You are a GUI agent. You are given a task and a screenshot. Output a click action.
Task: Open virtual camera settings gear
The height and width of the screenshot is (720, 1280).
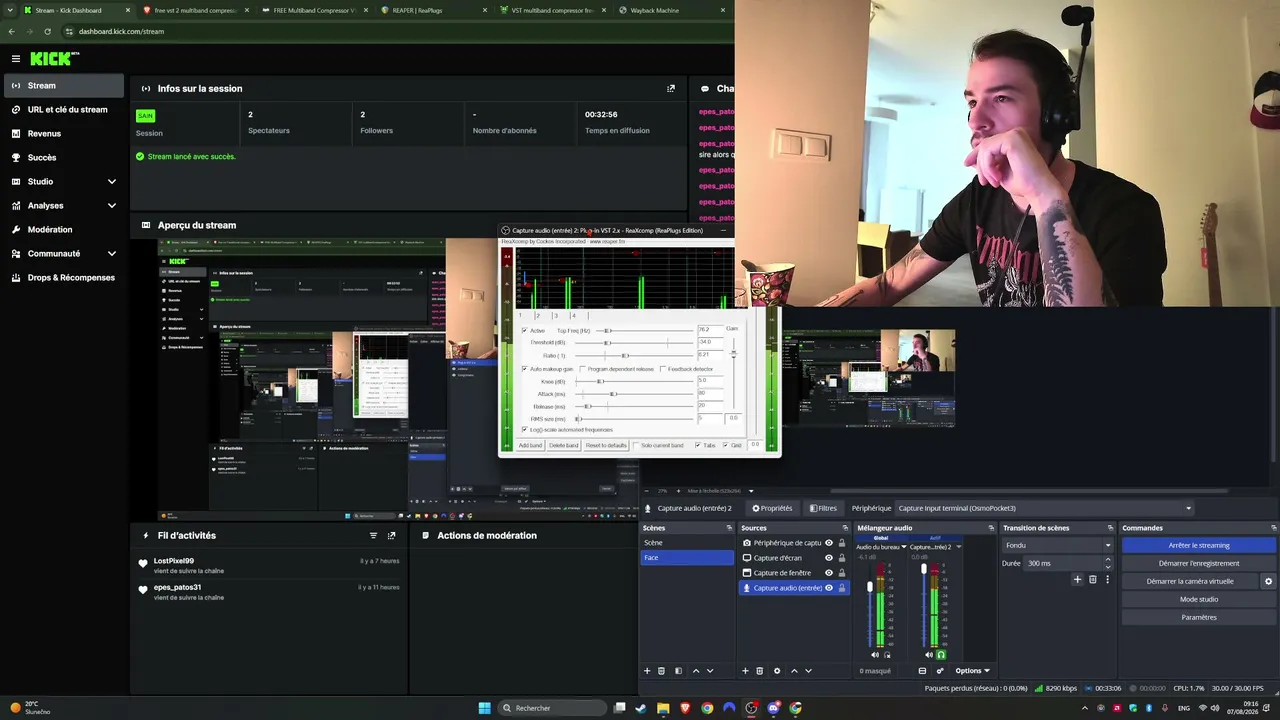(1268, 581)
